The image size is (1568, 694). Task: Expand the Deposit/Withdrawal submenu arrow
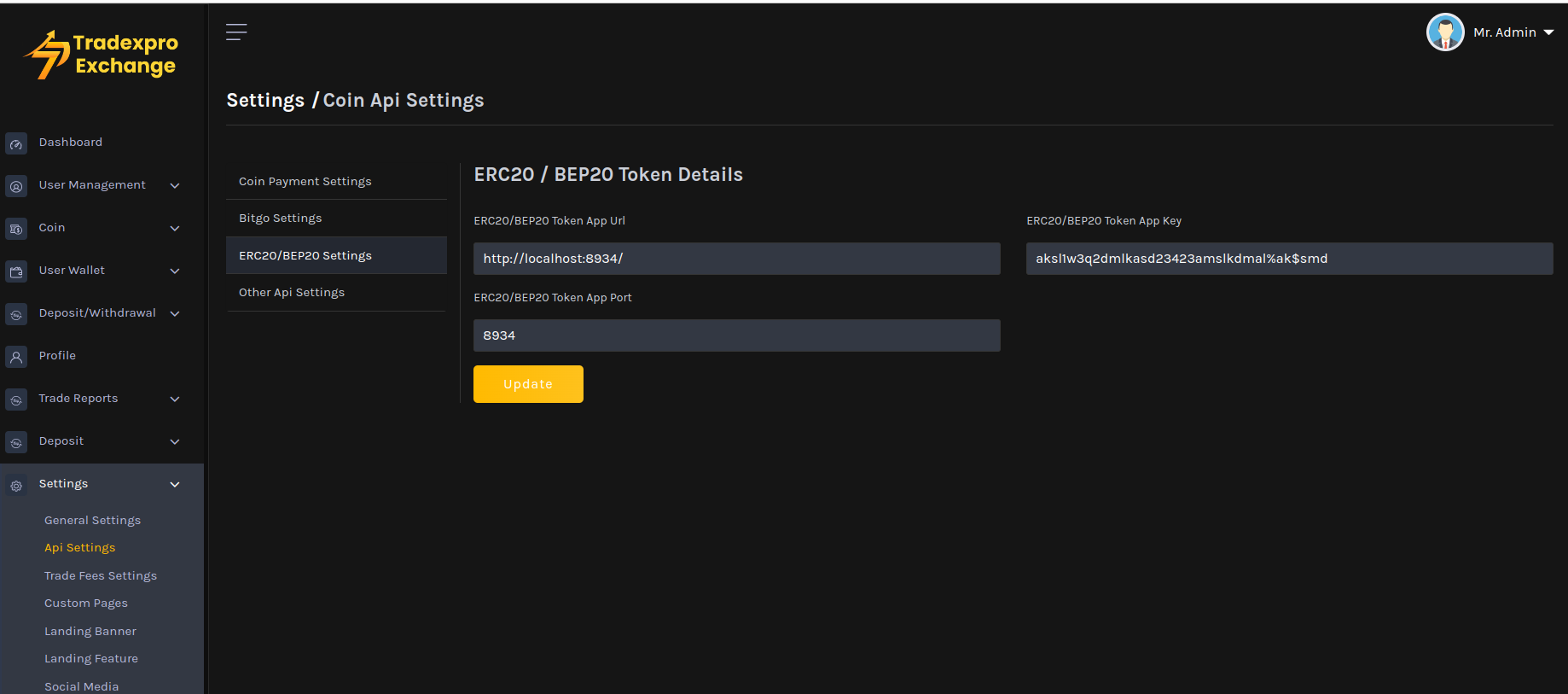coord(175,313)
